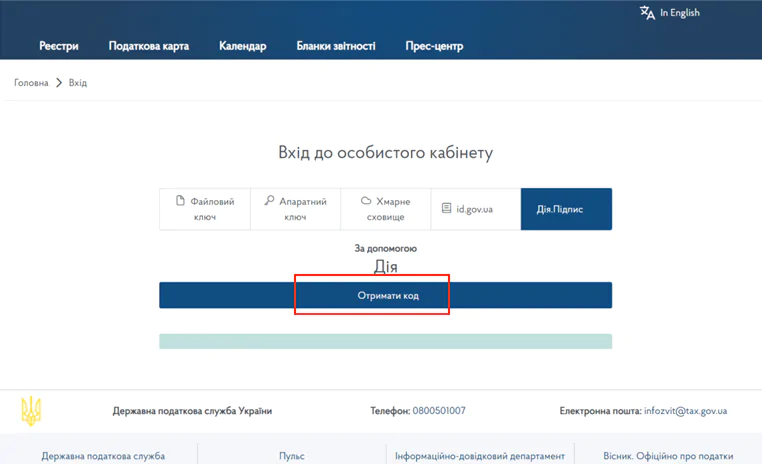Viewport: 762px width, 464px height.
Task: Click the hardware key icon
Action: (269, 201)
